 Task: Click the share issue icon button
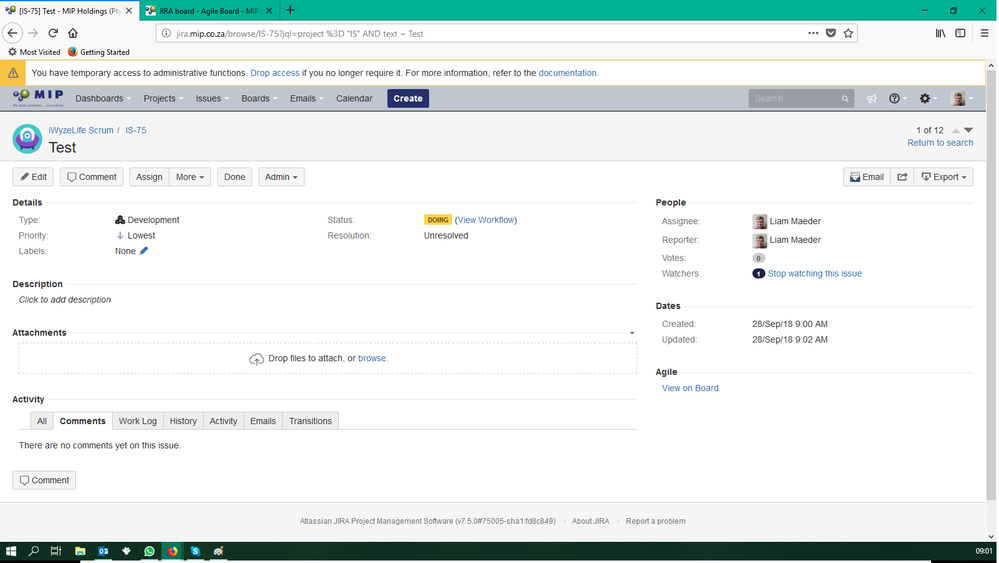tap(902, 177)
